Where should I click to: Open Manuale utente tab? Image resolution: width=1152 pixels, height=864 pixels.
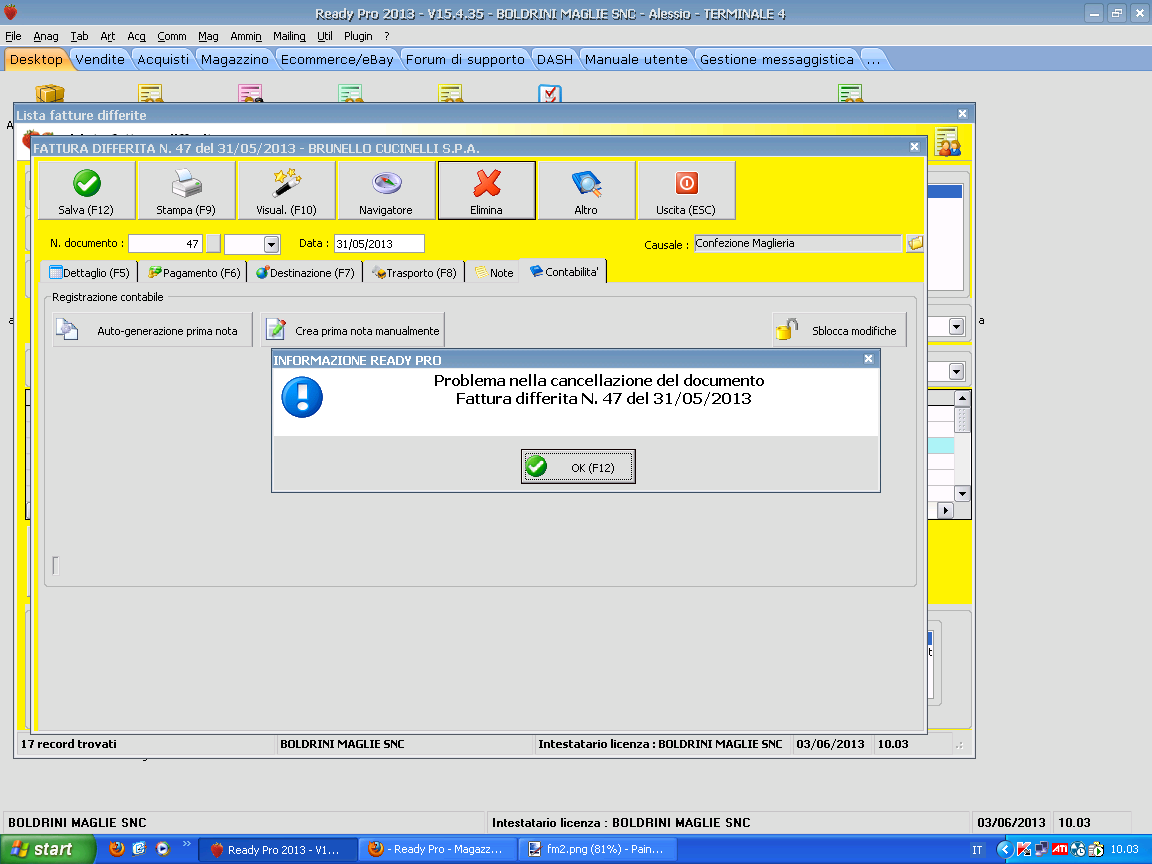(x=636, y=60)
